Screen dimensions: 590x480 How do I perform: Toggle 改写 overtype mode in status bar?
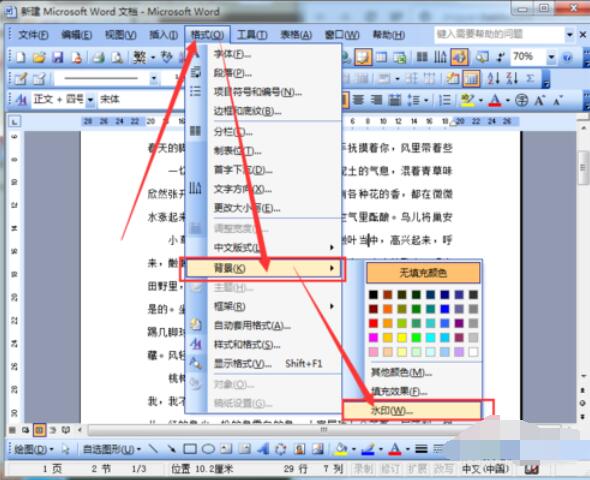(x=444, y=468)
